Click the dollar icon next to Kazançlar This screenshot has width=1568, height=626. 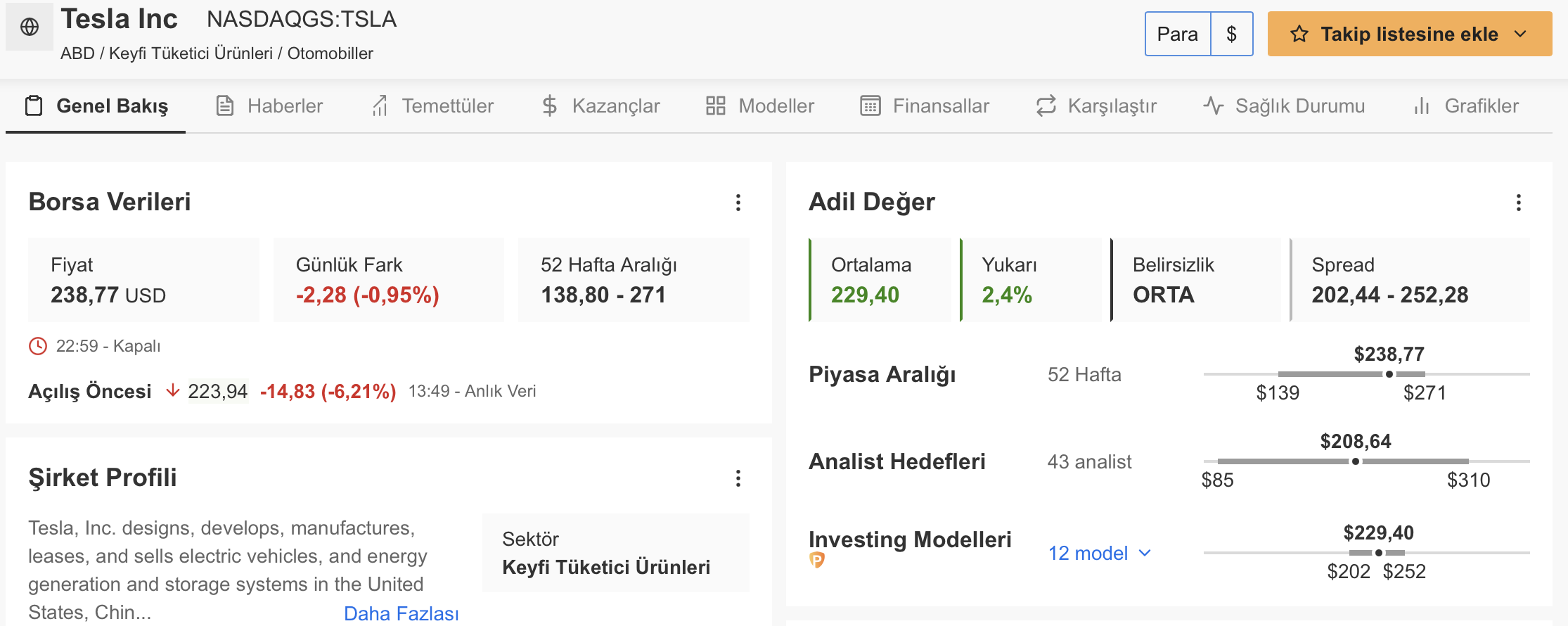550,106
